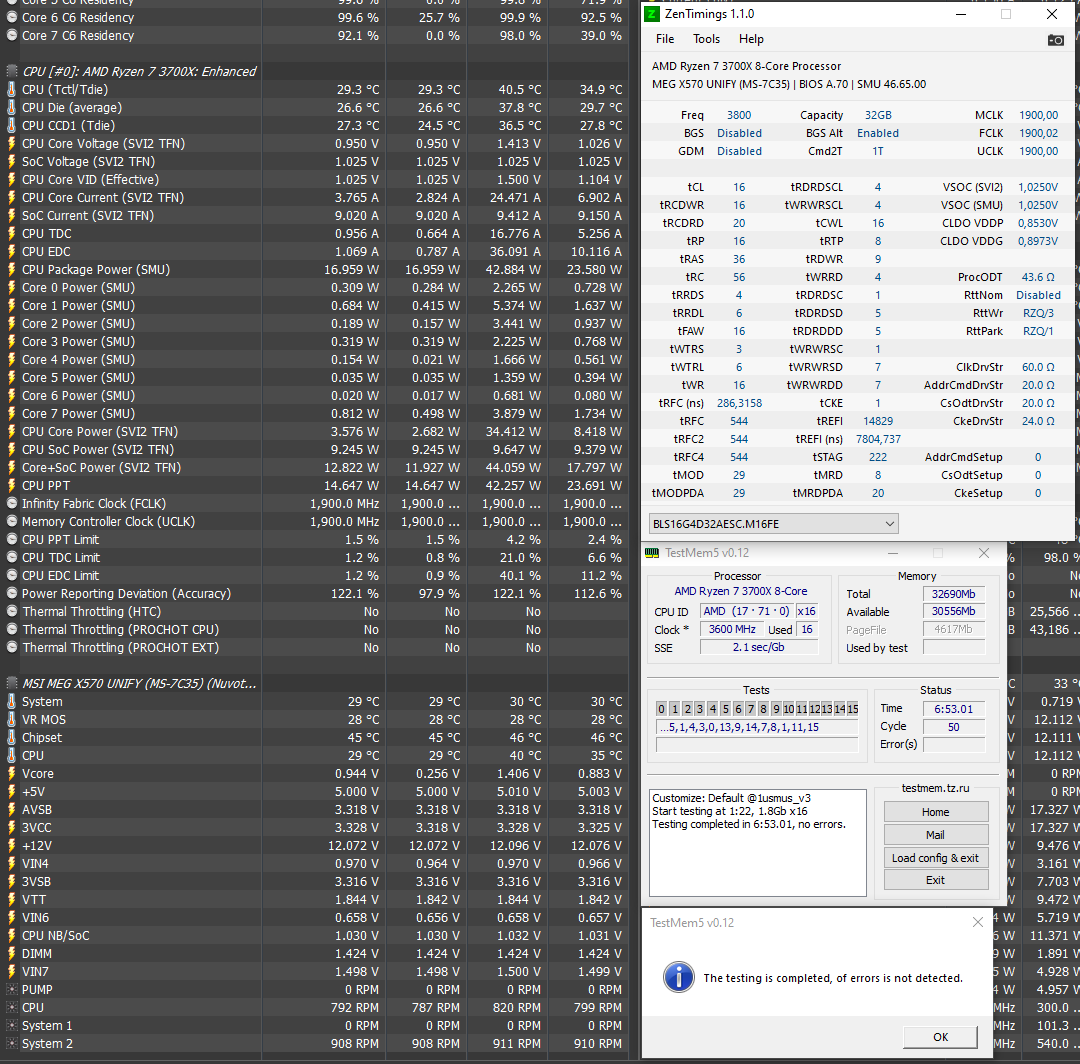Click test number 0 box in Tests
Viewport: 1080px width, 1064px height.
(661, 709)
